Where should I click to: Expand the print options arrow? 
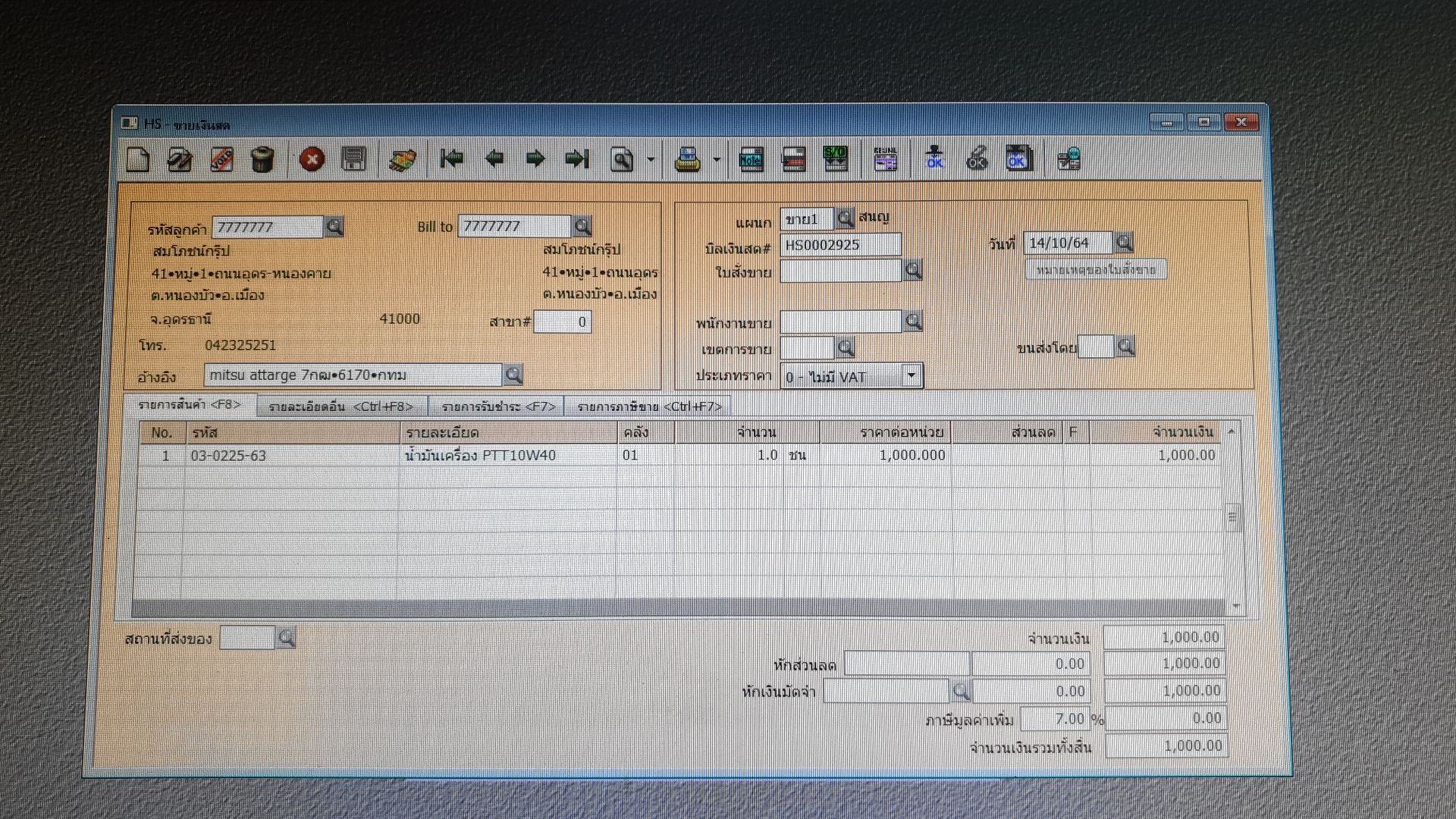(717, 160)
